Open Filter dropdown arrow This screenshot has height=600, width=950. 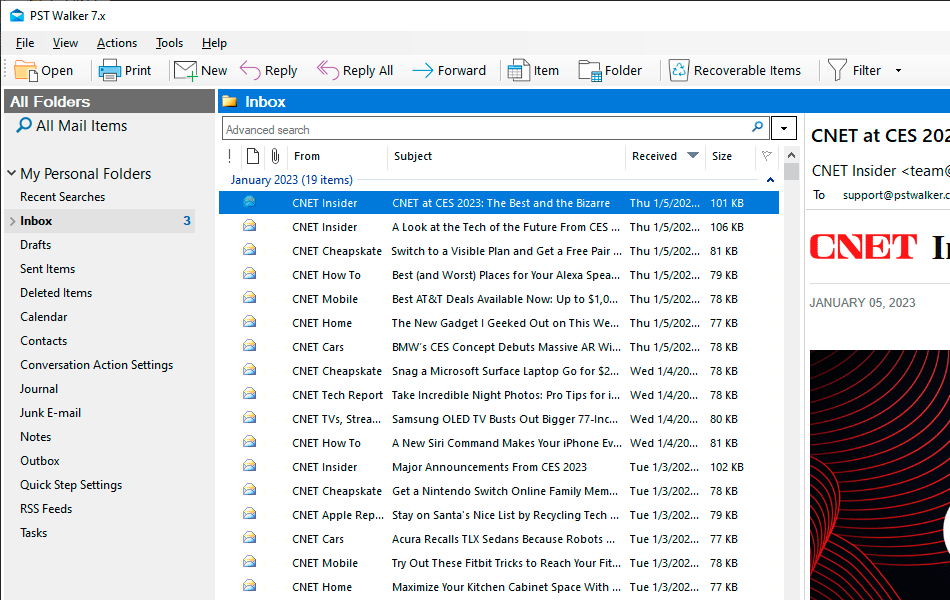899,71
